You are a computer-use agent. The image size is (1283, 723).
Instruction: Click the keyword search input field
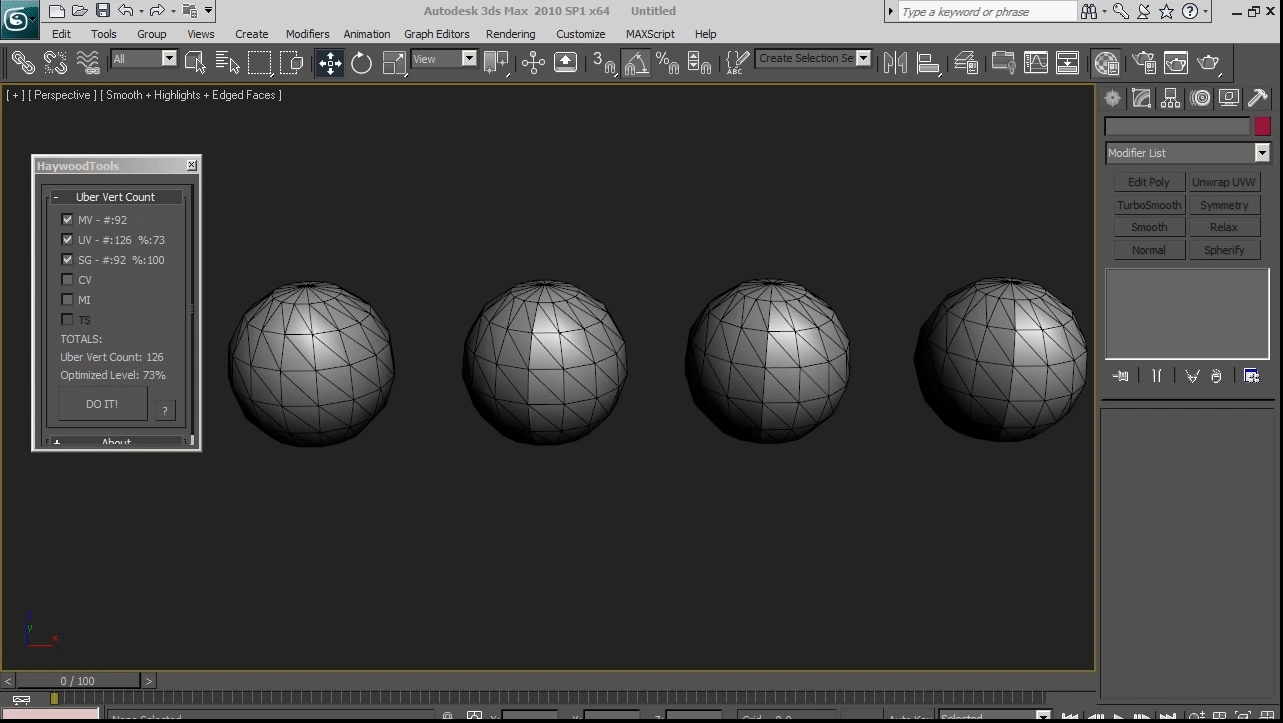986,12
